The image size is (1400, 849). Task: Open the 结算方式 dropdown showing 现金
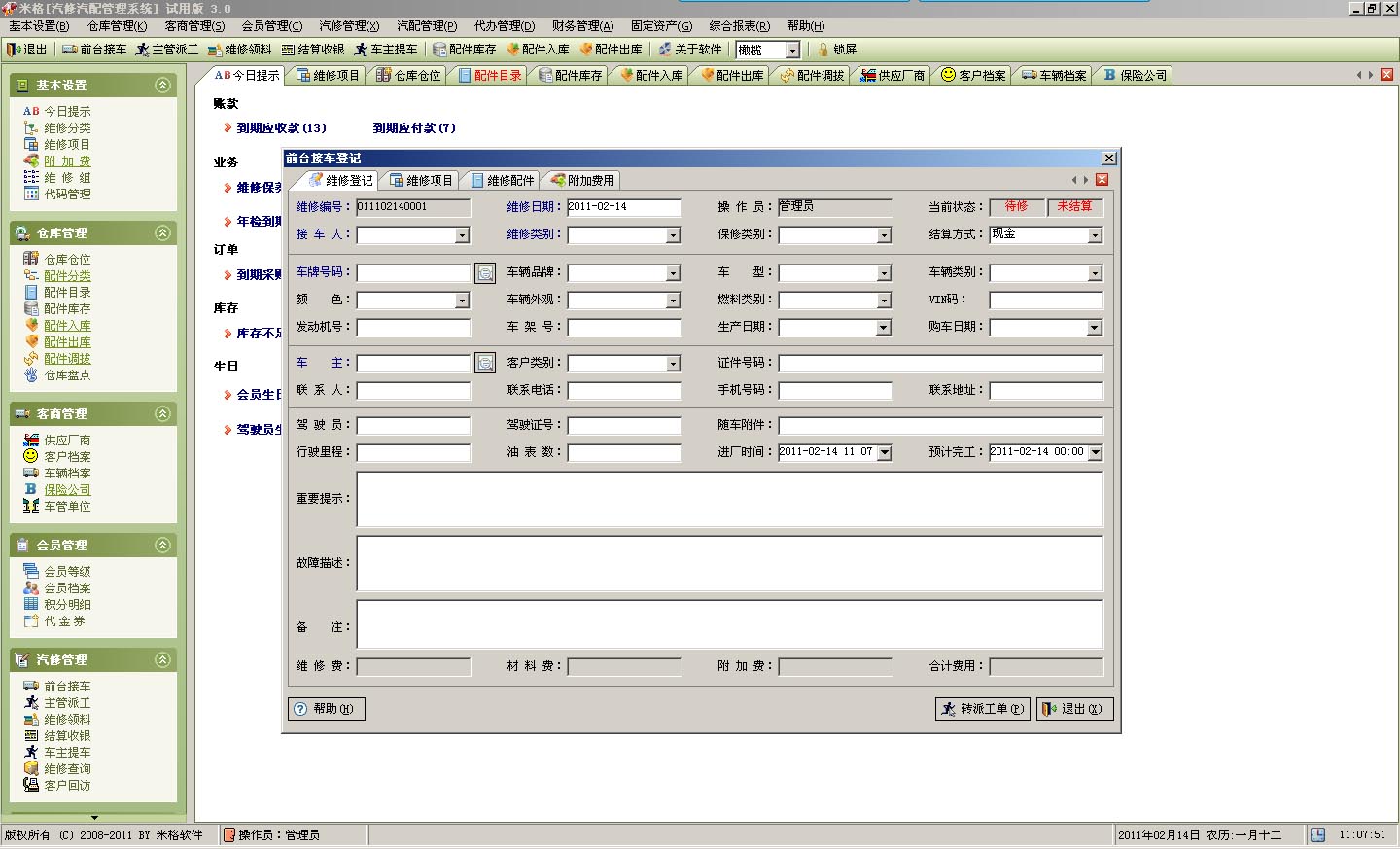click(1095, 235)
